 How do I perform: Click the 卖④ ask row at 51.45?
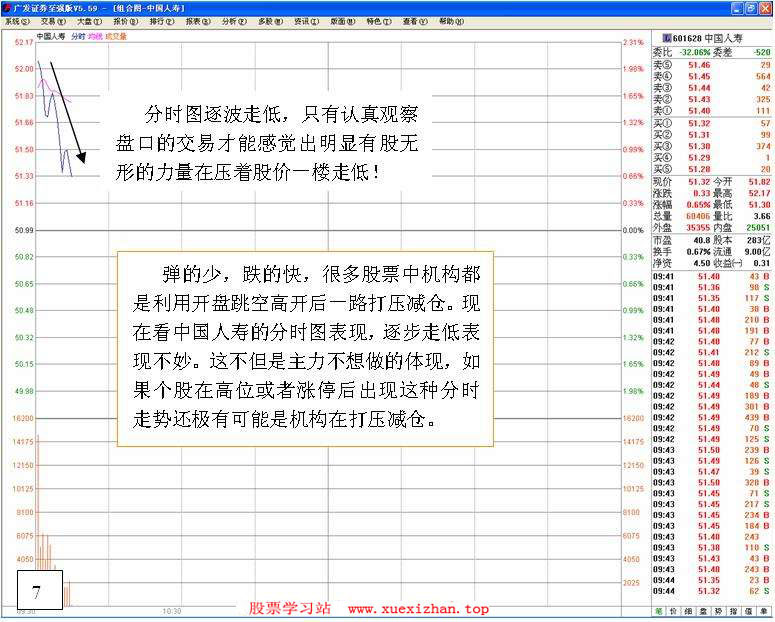click(712, 77)
